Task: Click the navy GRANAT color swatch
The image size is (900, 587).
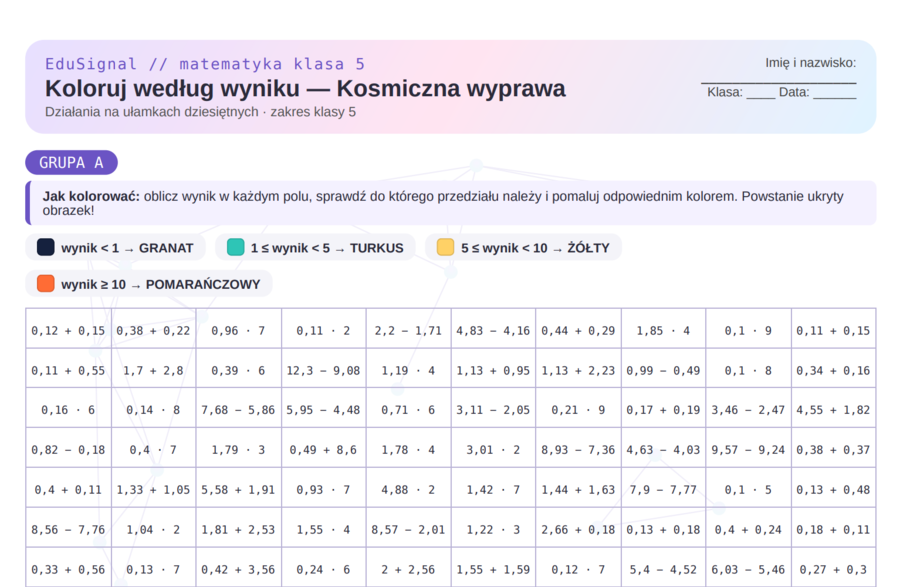Action: tap(45, 247)
